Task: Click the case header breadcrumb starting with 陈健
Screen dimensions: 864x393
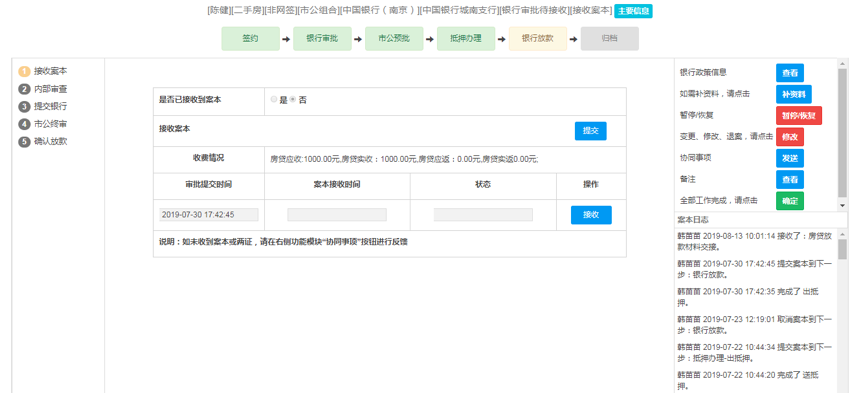Action: (409, 10)
